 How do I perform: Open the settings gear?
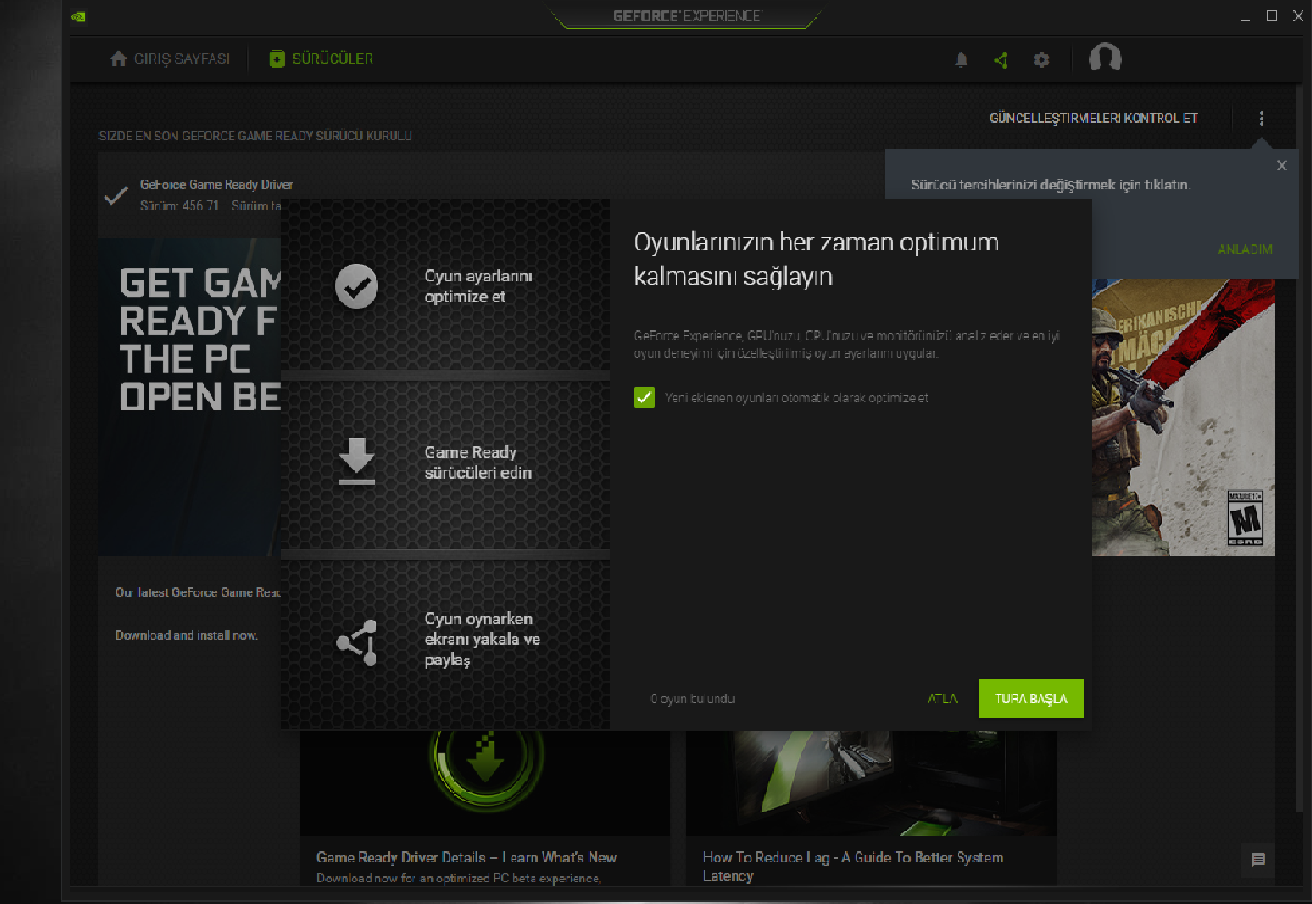coord(1041,60)
